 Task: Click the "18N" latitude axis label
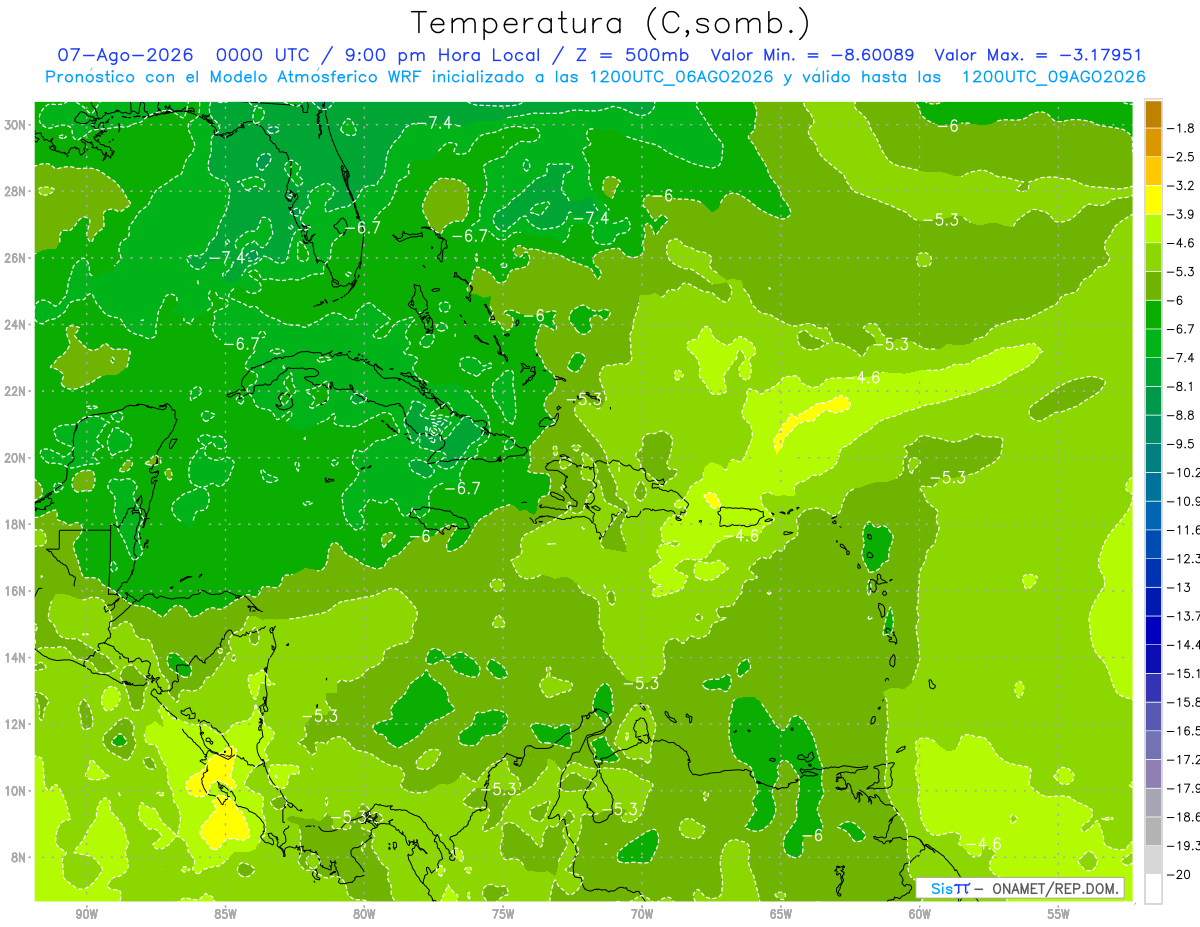tap(15, 524)
